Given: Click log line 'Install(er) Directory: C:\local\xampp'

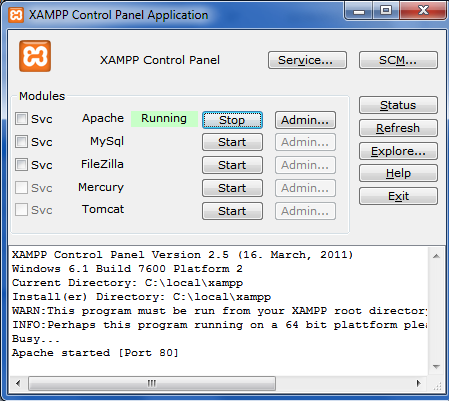Looking at the screenshot, I should (142, 297).
